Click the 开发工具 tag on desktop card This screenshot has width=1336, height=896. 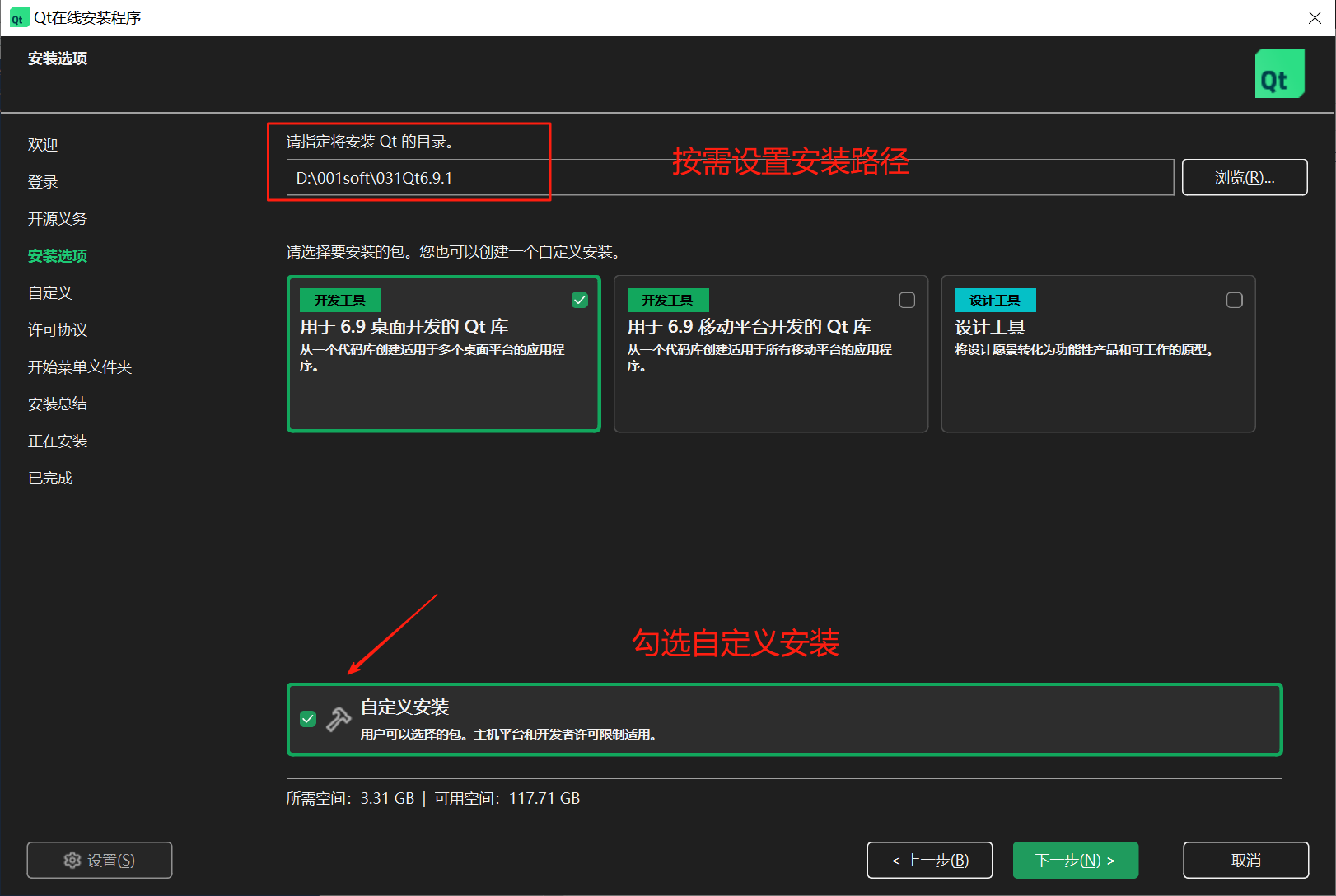tap(340, 301)
